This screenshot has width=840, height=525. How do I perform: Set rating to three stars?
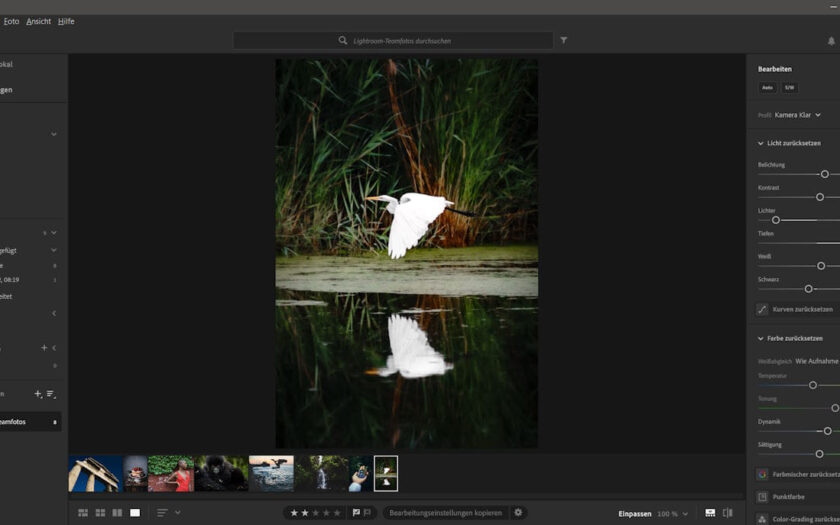316,513
